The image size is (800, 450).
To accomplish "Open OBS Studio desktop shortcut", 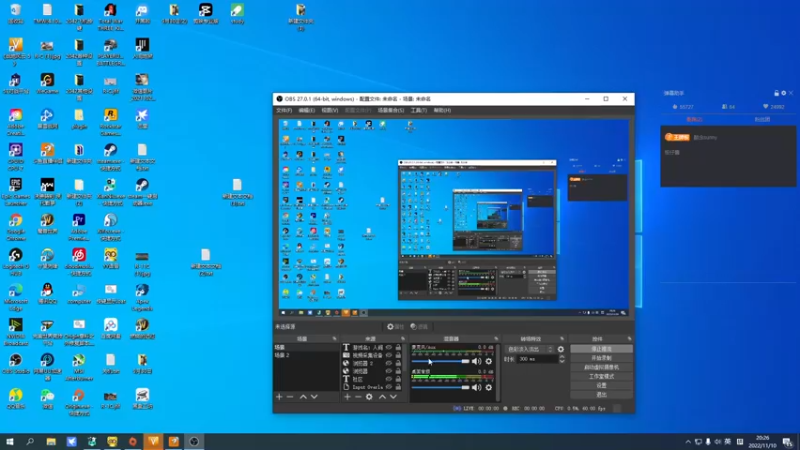I will point(15,364).
